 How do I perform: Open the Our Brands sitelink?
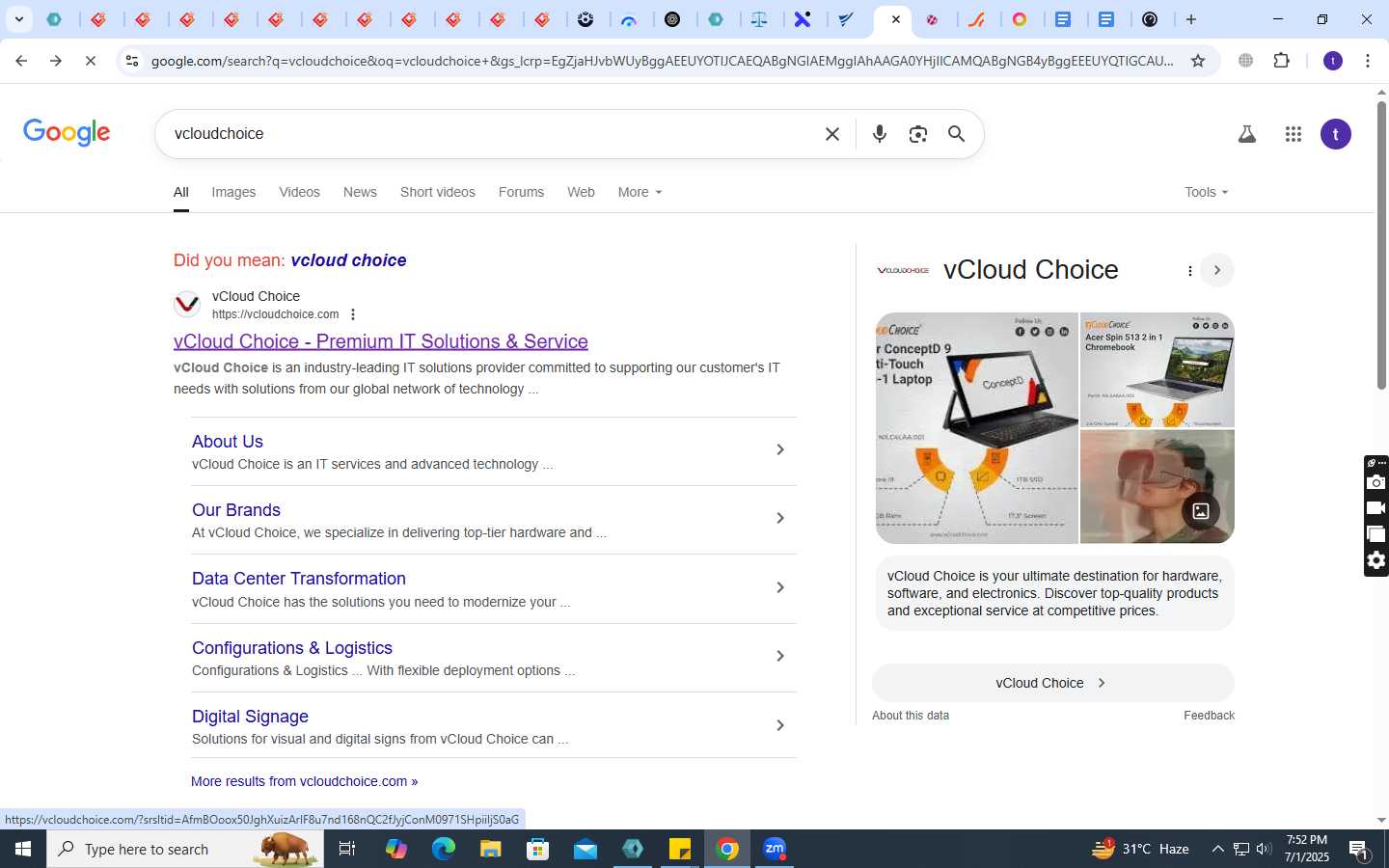click(x=236, y=510)
